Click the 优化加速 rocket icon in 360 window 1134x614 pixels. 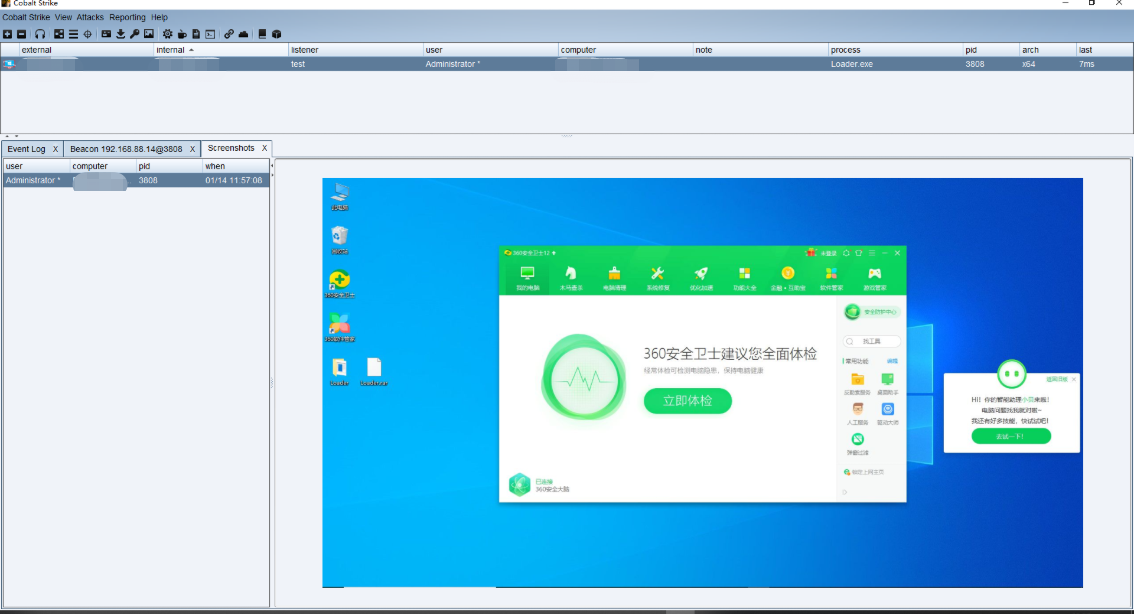pos(701,277)
